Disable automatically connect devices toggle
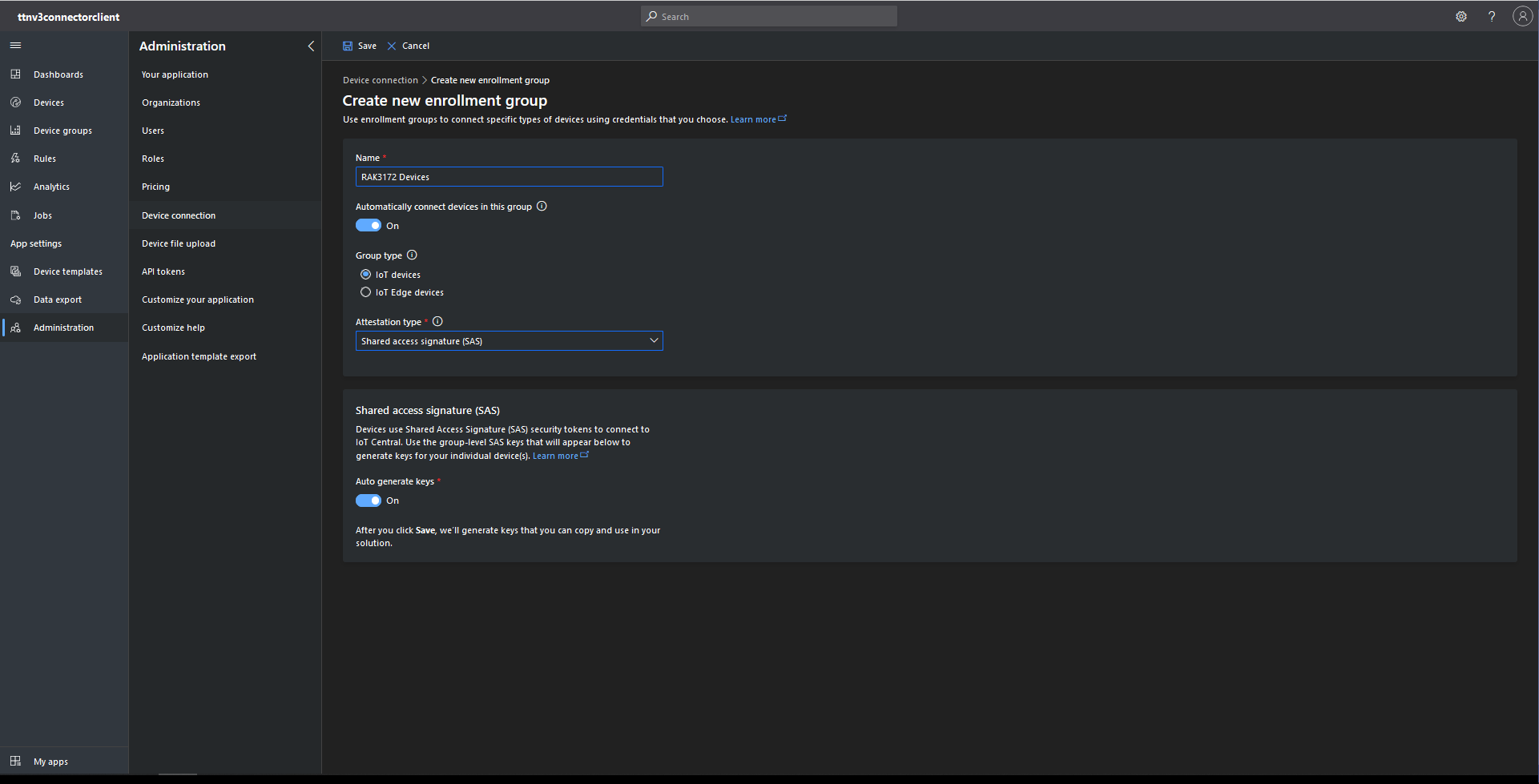This screenshot has height=784, width=1539. point(369,226)
